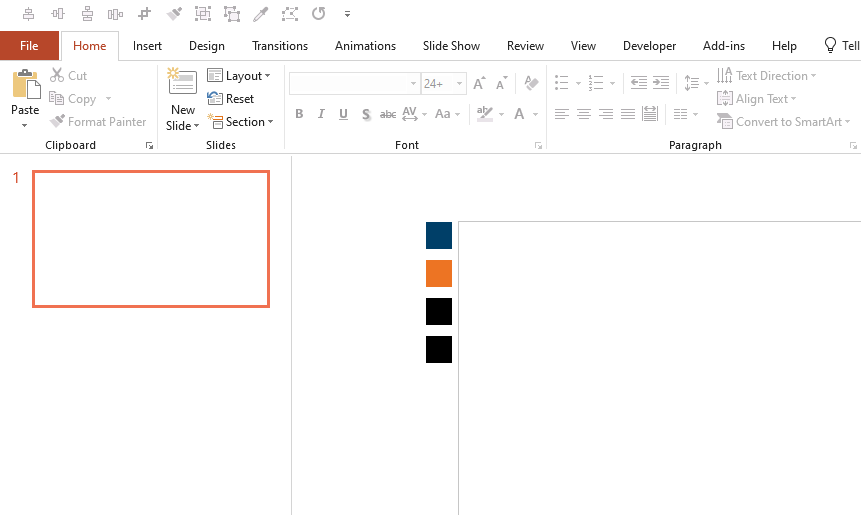Screen dimensions: 861x515
Task: Open the Layout dropdown
Action: tap(239, 76)
